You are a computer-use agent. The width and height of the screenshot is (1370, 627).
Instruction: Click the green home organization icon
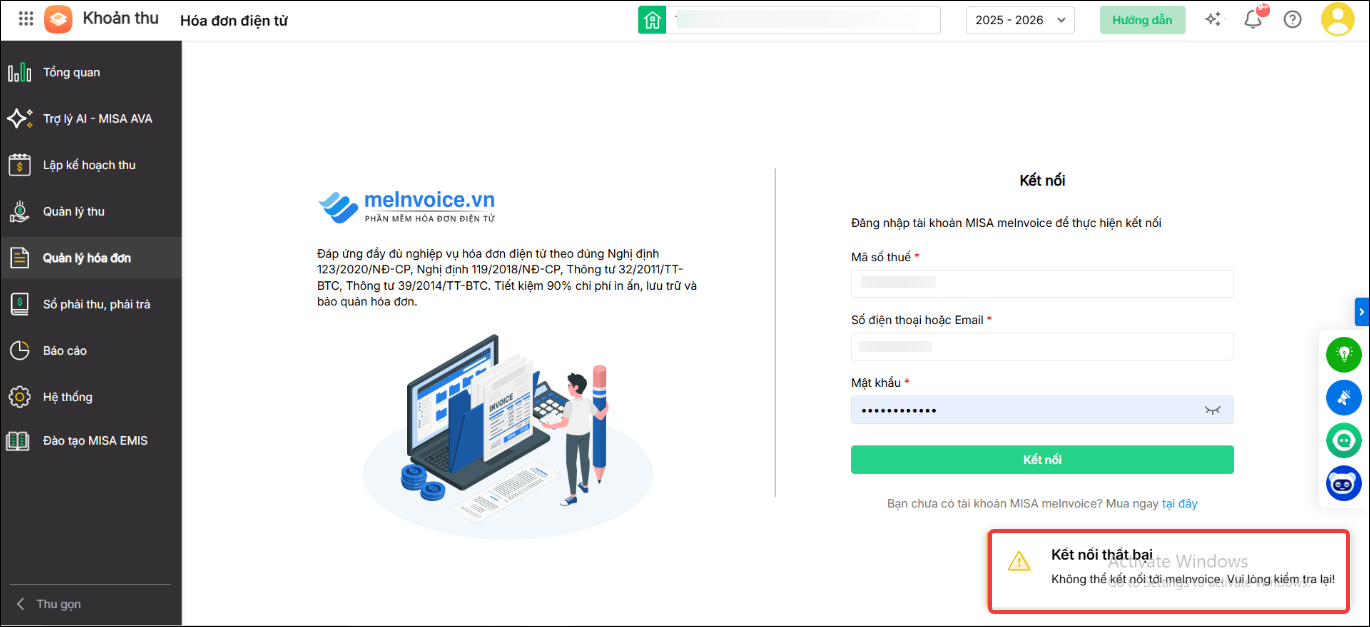coord(652,20)
